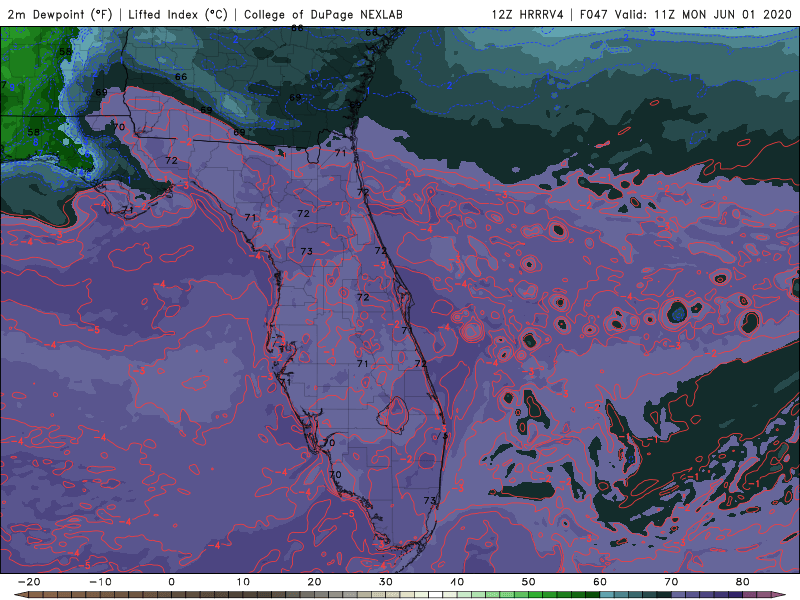Click the '20' color scale label

[314, 582]
